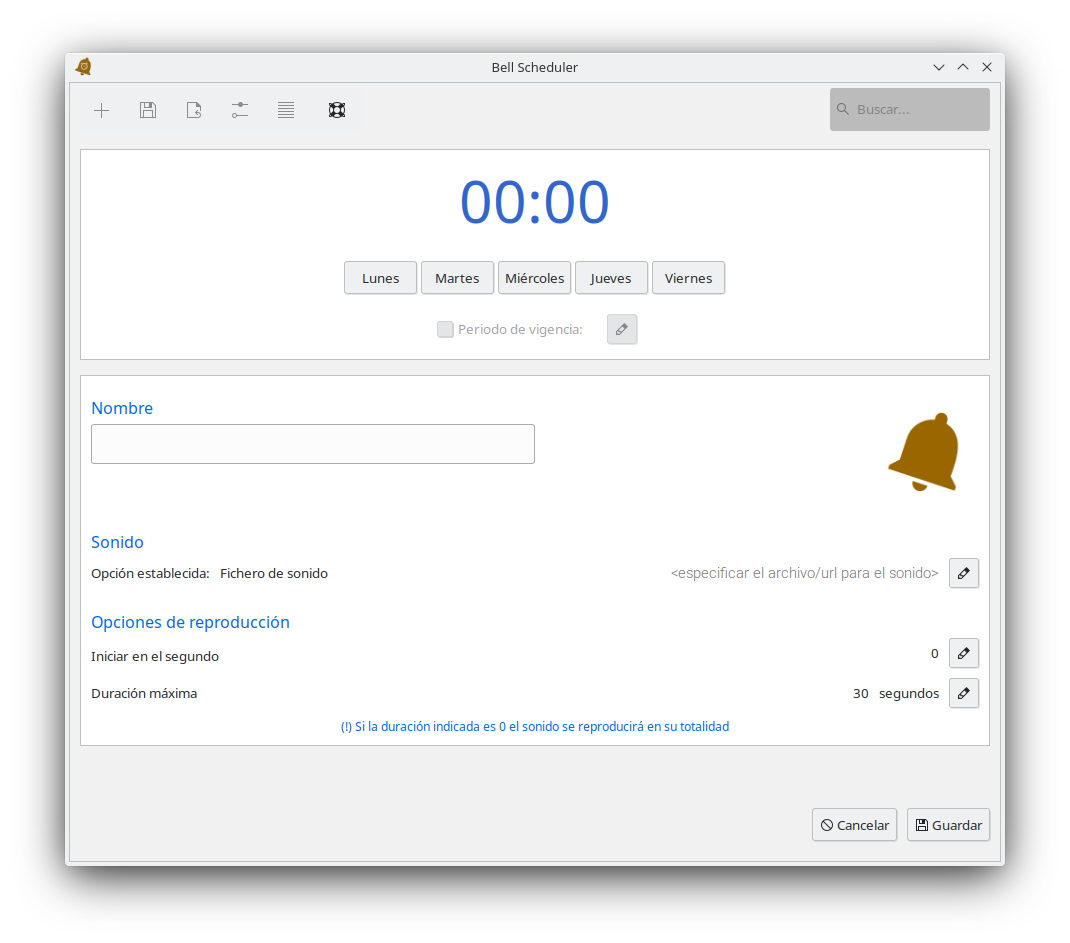This screenshot has width=1070, height=943.
Task: Edit the 'Iniciar en el segundo' value
Action: click(963, 653)
